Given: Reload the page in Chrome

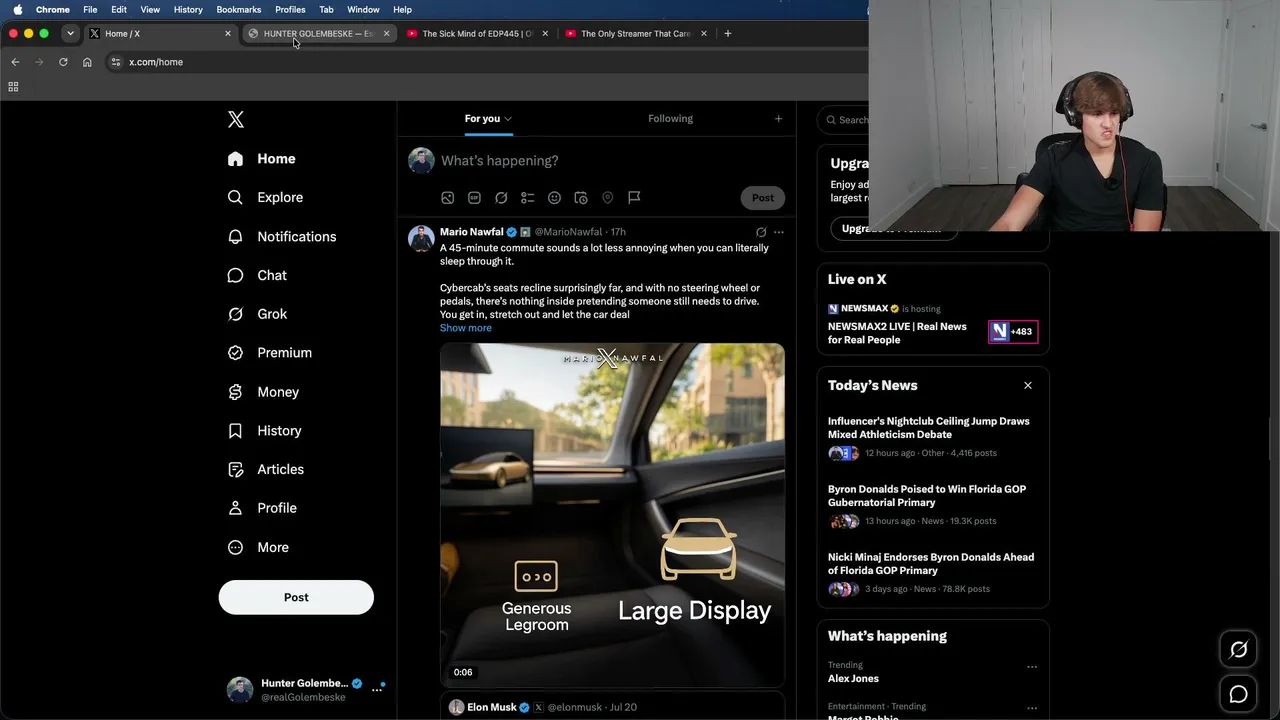Looking at the screenshot, I should [63, 62].
